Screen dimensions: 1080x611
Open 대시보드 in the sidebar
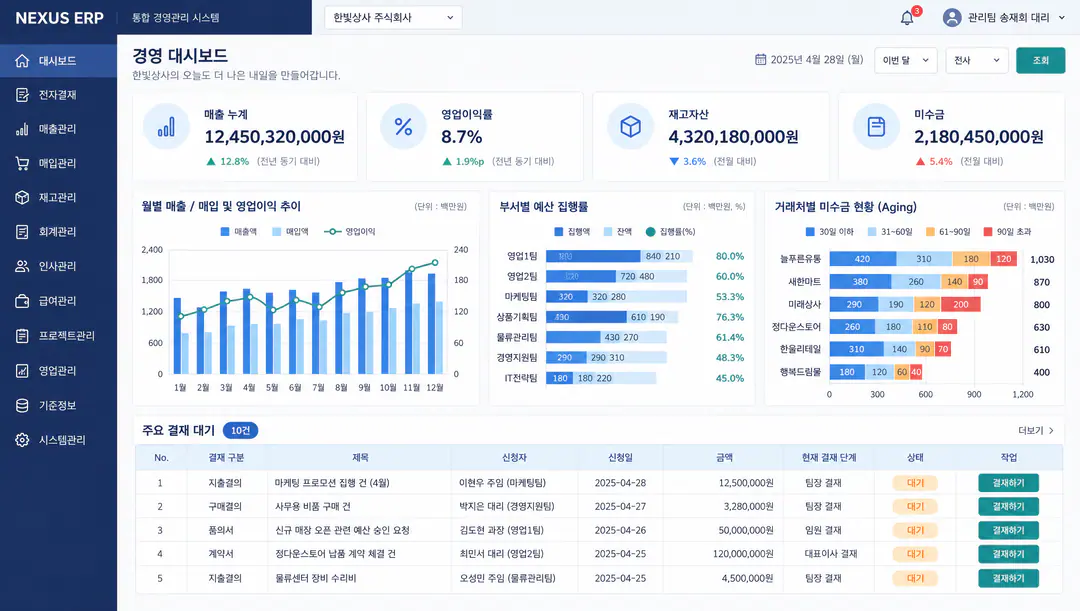59,61
